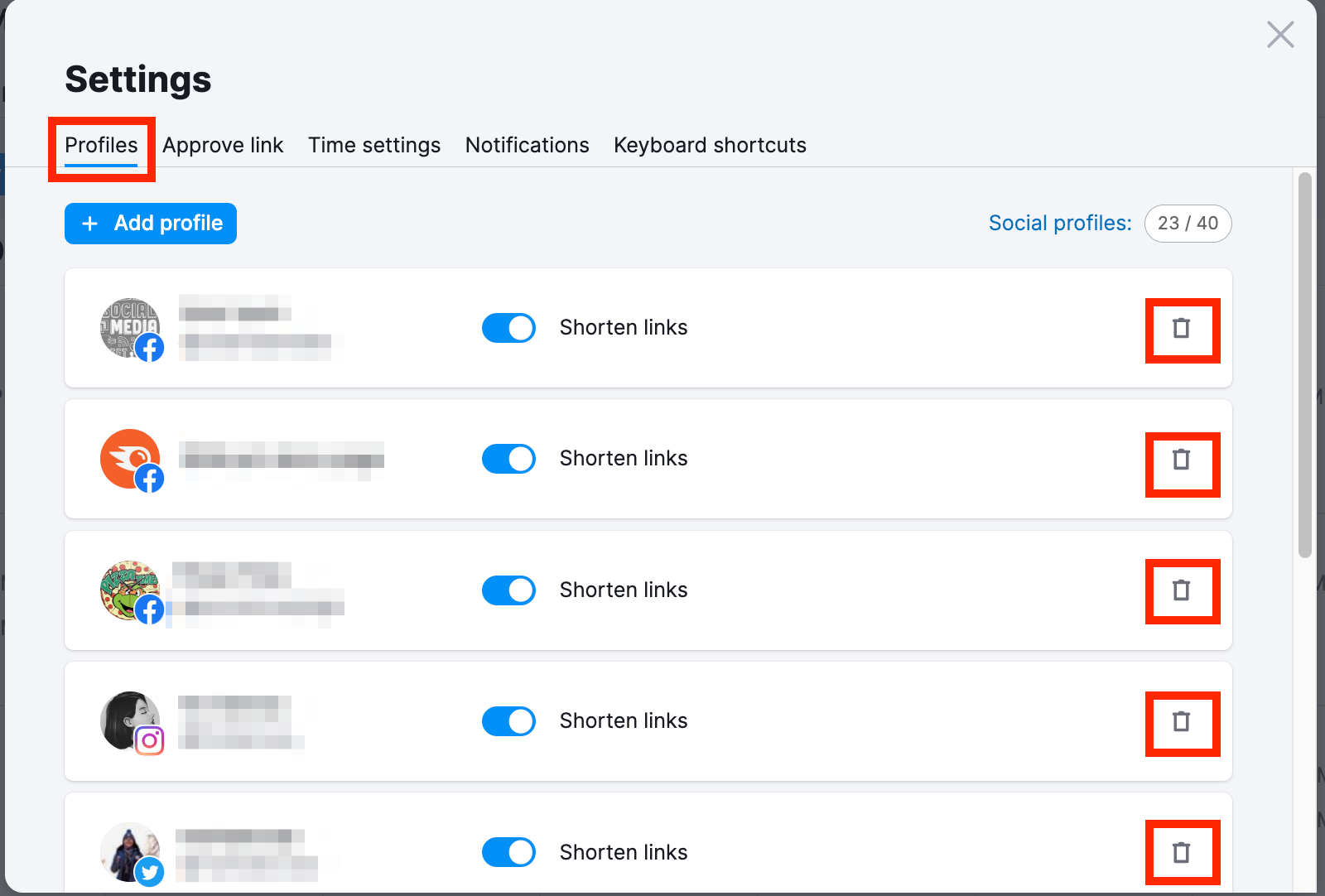Disable Shorten links for the first profile

tap(508, 328)
